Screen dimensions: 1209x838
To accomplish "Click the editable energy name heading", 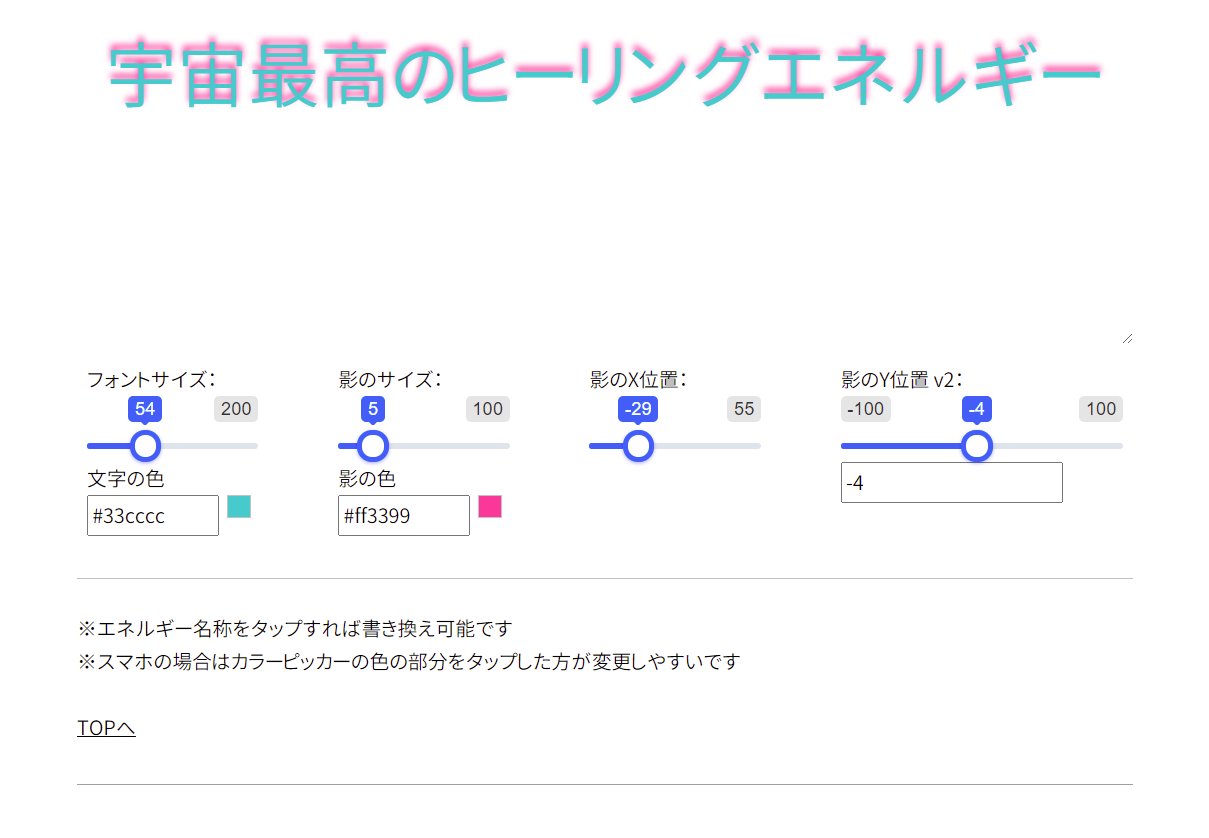I will click(x=604, y=75).
